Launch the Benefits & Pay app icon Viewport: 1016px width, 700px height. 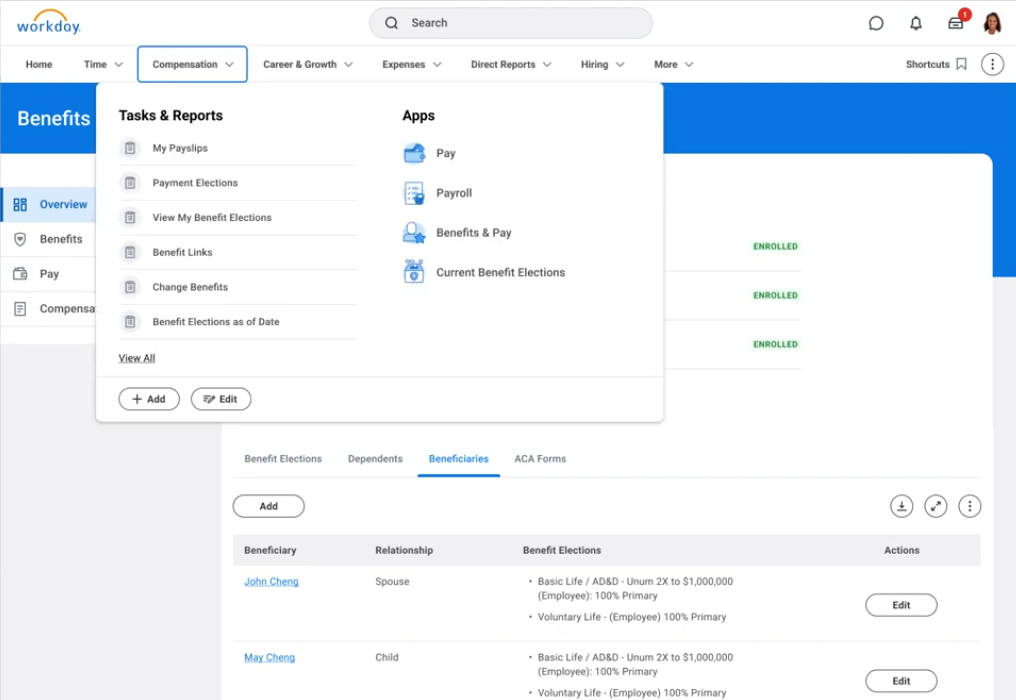(x=414, y=233)
